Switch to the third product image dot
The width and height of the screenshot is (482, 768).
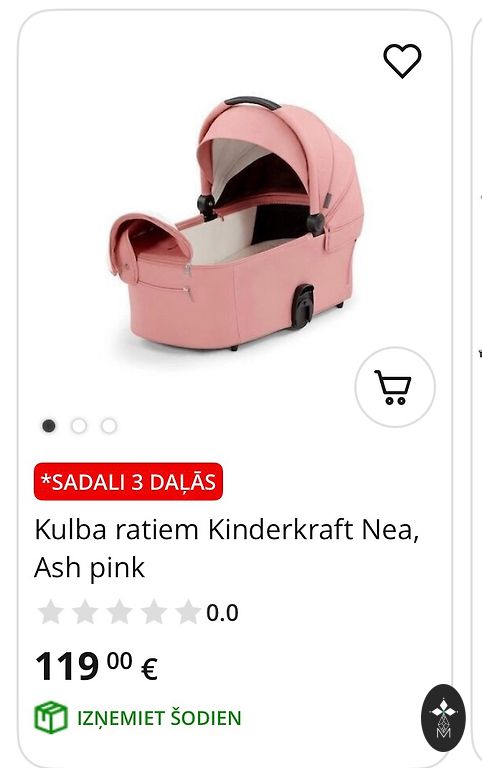[x=109, y=426]
